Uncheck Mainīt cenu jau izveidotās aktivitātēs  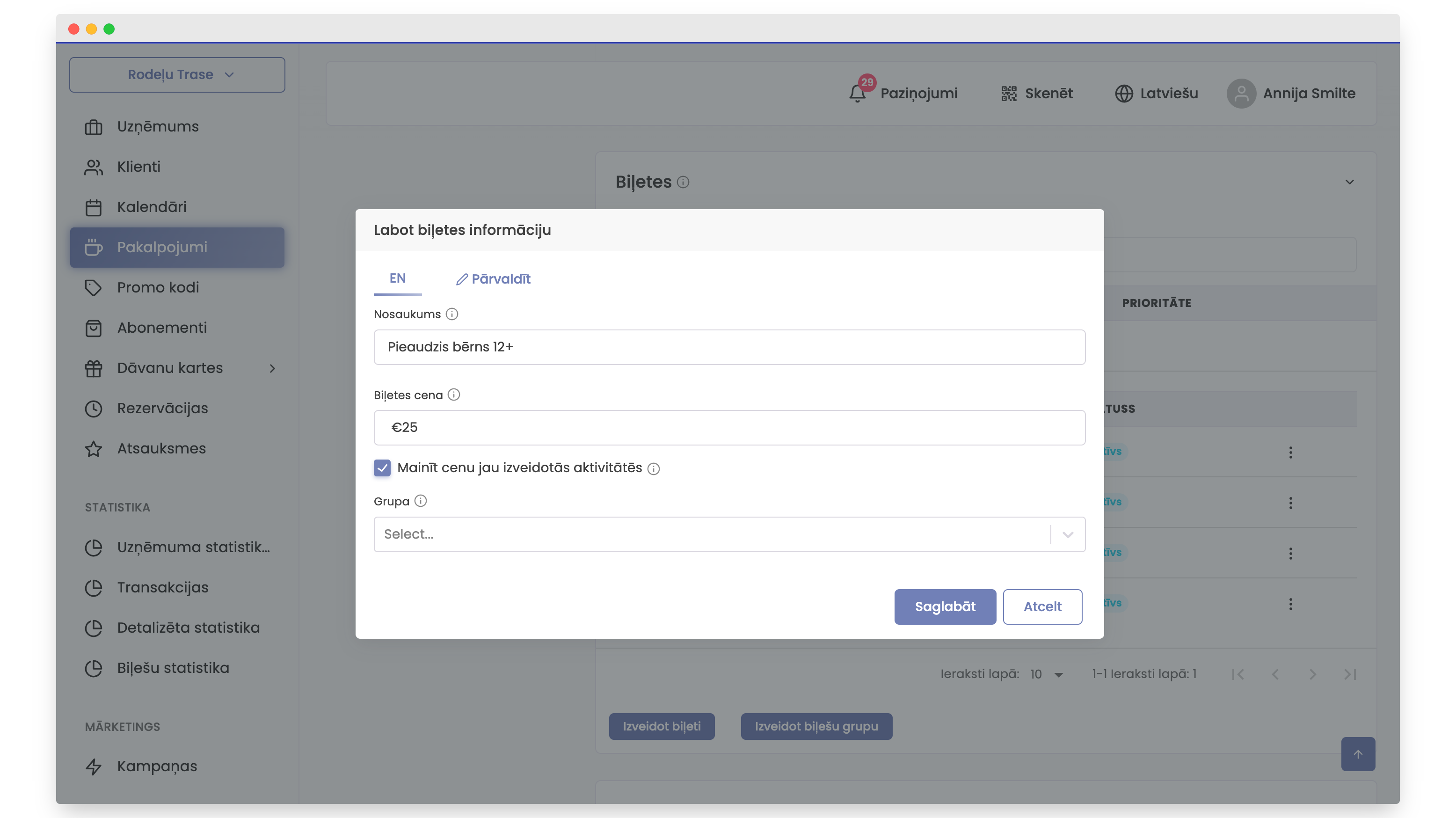point(382,468)
